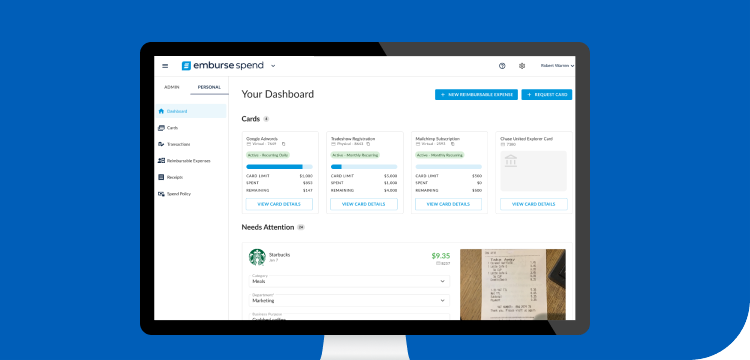Open the Category dropdown showing Meals
The width and height of the screenshot is (750, 360).
click(350, 281)
